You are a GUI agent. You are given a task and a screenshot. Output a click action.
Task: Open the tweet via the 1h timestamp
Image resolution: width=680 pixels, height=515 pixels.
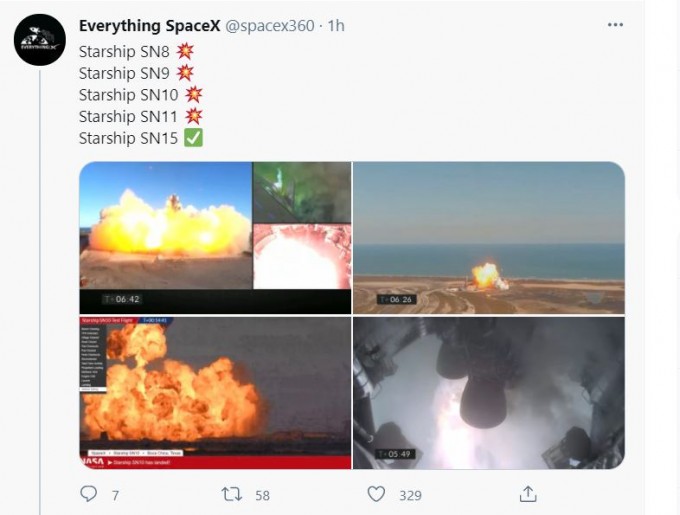click(336, 25)
